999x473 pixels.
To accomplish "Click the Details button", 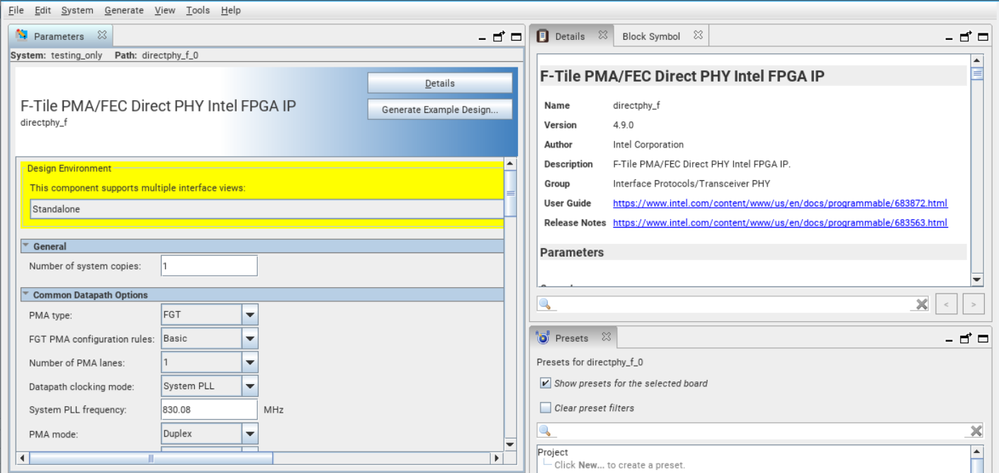I will click(x=440, y=84).
